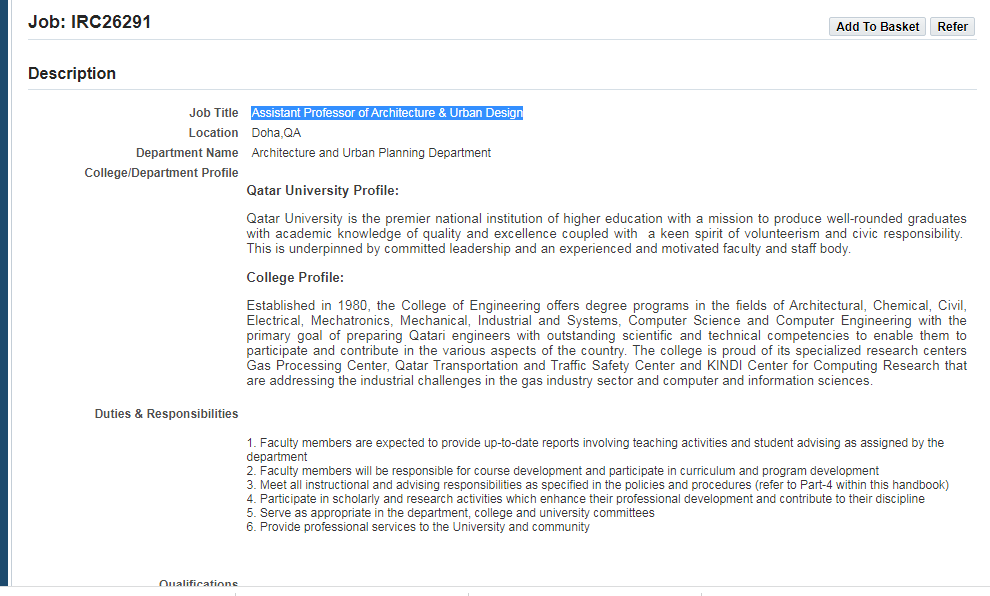Image resolution: width=990 pixels, height=596 pixels.
Task: Click the College/Department Profile label
Action: point(161,173)
